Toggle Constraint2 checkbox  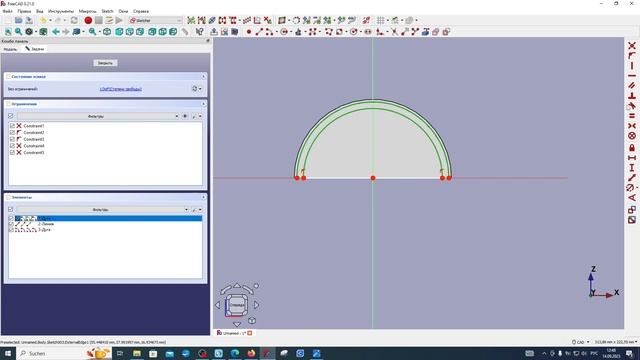(x=12, y=132)
